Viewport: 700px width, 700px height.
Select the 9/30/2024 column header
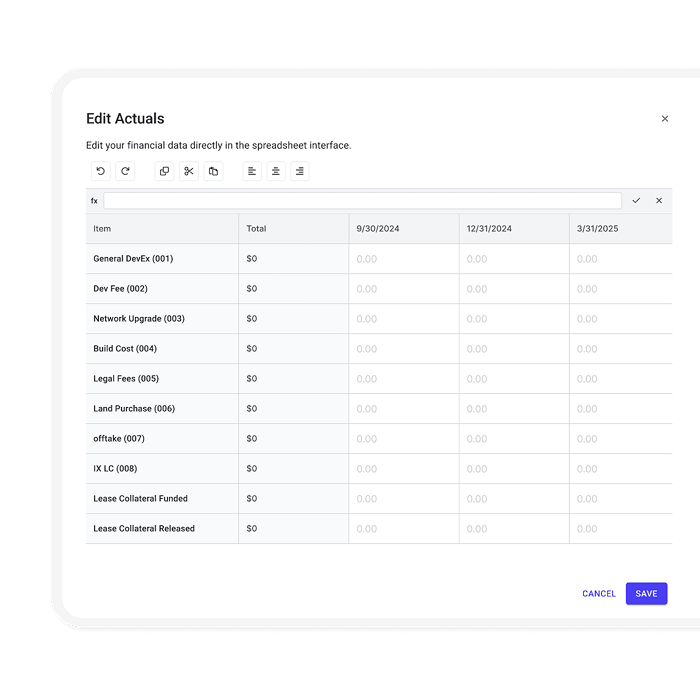coord(404,229)
